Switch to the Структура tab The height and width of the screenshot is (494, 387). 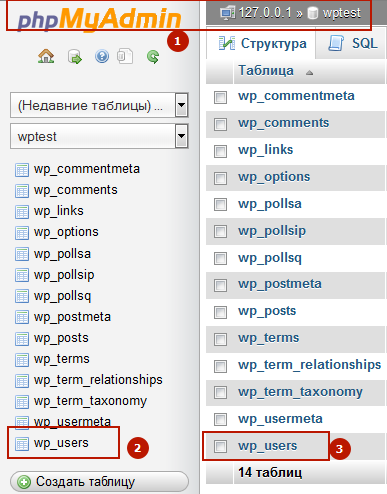point(261,44)
